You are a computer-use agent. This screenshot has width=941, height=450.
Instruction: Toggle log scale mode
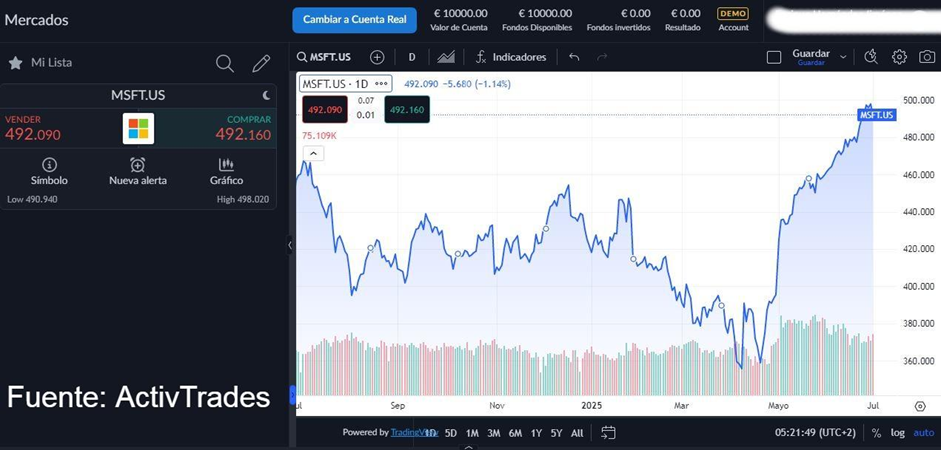[897, 433]
